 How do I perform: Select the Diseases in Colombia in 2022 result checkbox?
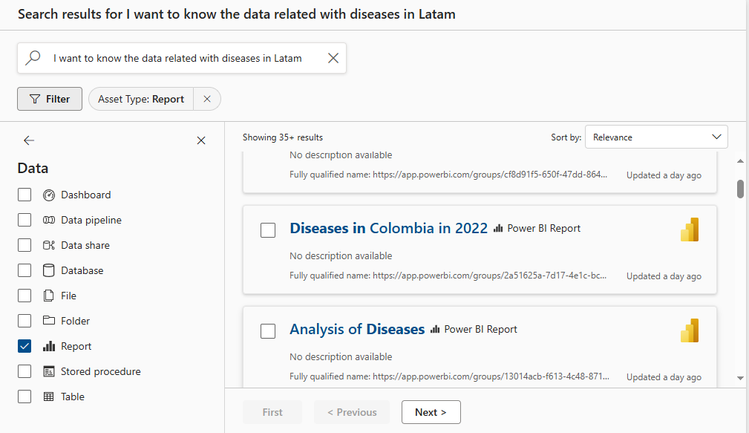(x=268, y=230)
